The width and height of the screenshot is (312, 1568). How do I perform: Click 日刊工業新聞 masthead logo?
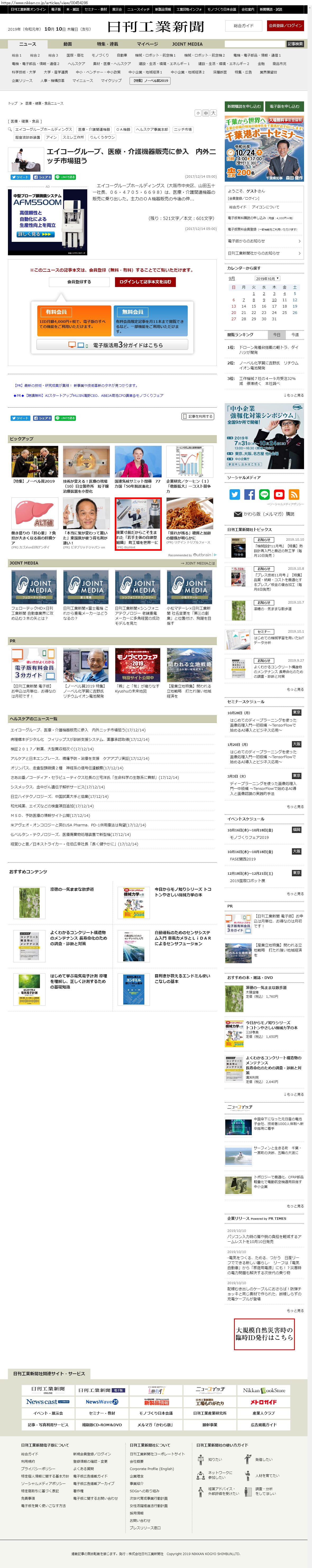coord(155,27)
